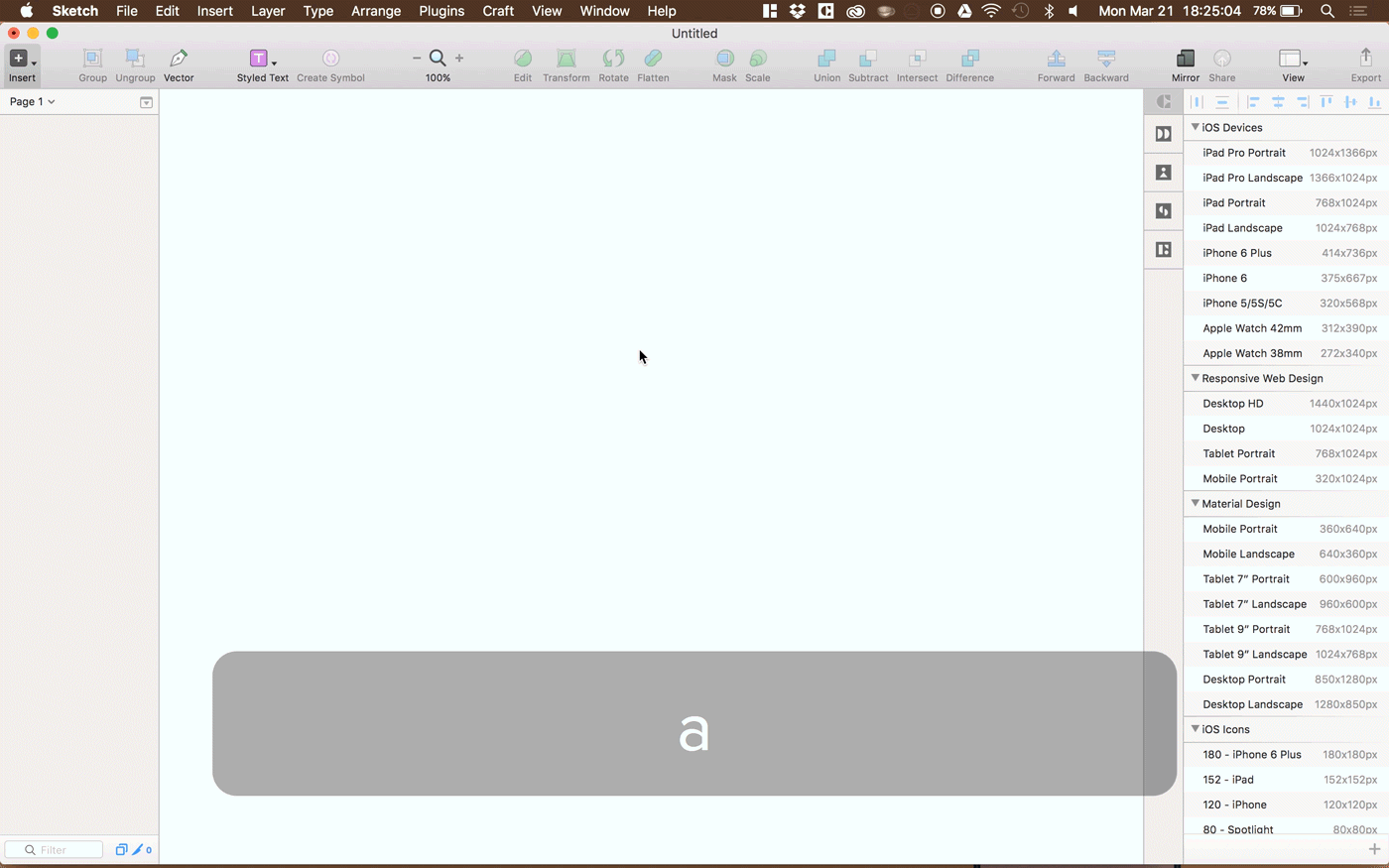1389x868 pixels.
Task: Click the Filter search field
Action: [55, 849]
